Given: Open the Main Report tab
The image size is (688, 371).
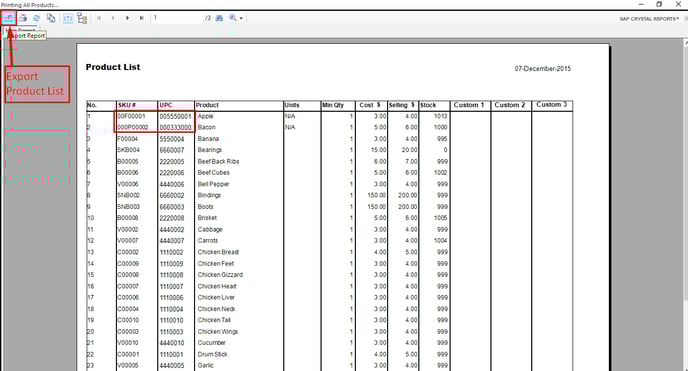Looking at the screenshot, I should tap(20, 30).
